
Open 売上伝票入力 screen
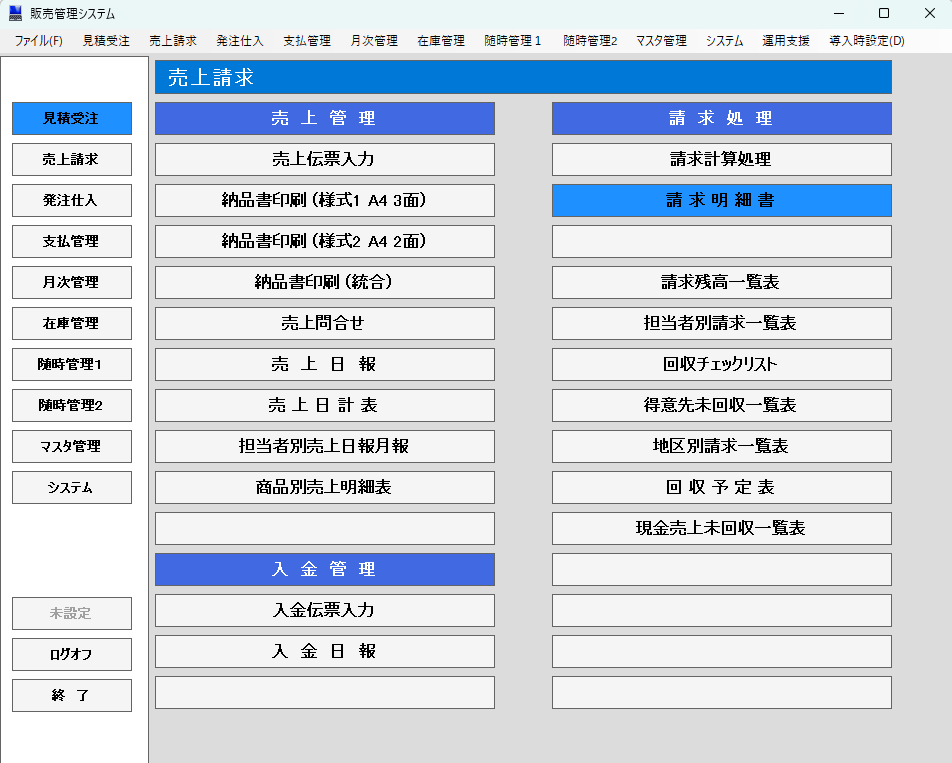[x=324, y=159]
